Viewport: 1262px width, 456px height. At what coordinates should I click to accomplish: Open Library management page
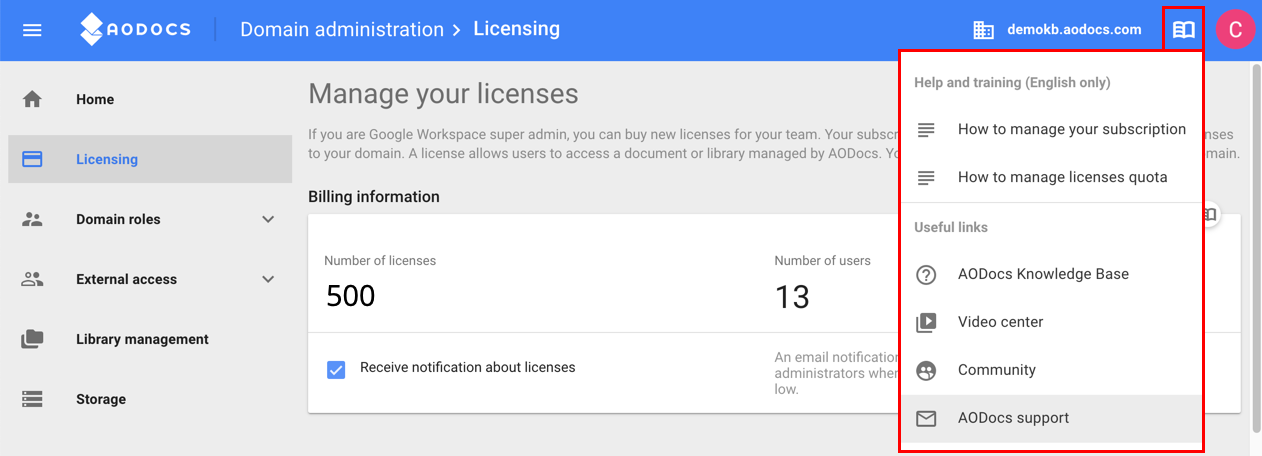pyautogui.click(x=150, y=339)
